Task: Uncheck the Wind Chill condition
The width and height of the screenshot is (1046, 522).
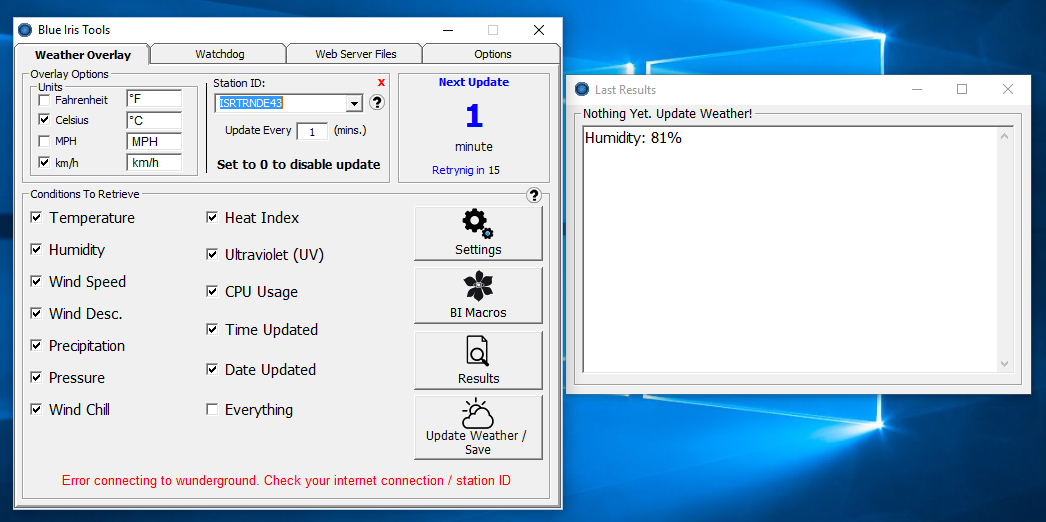Action: click(37, 409)
